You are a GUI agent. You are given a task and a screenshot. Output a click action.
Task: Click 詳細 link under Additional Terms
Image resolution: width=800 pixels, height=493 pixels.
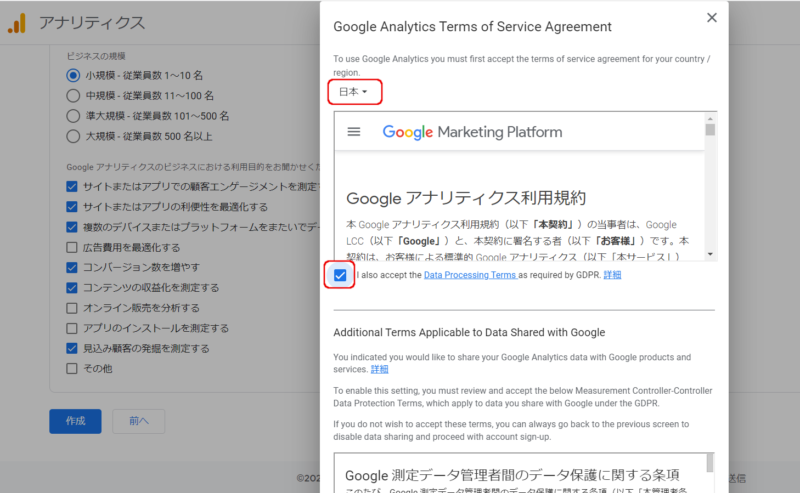[379, 369]
